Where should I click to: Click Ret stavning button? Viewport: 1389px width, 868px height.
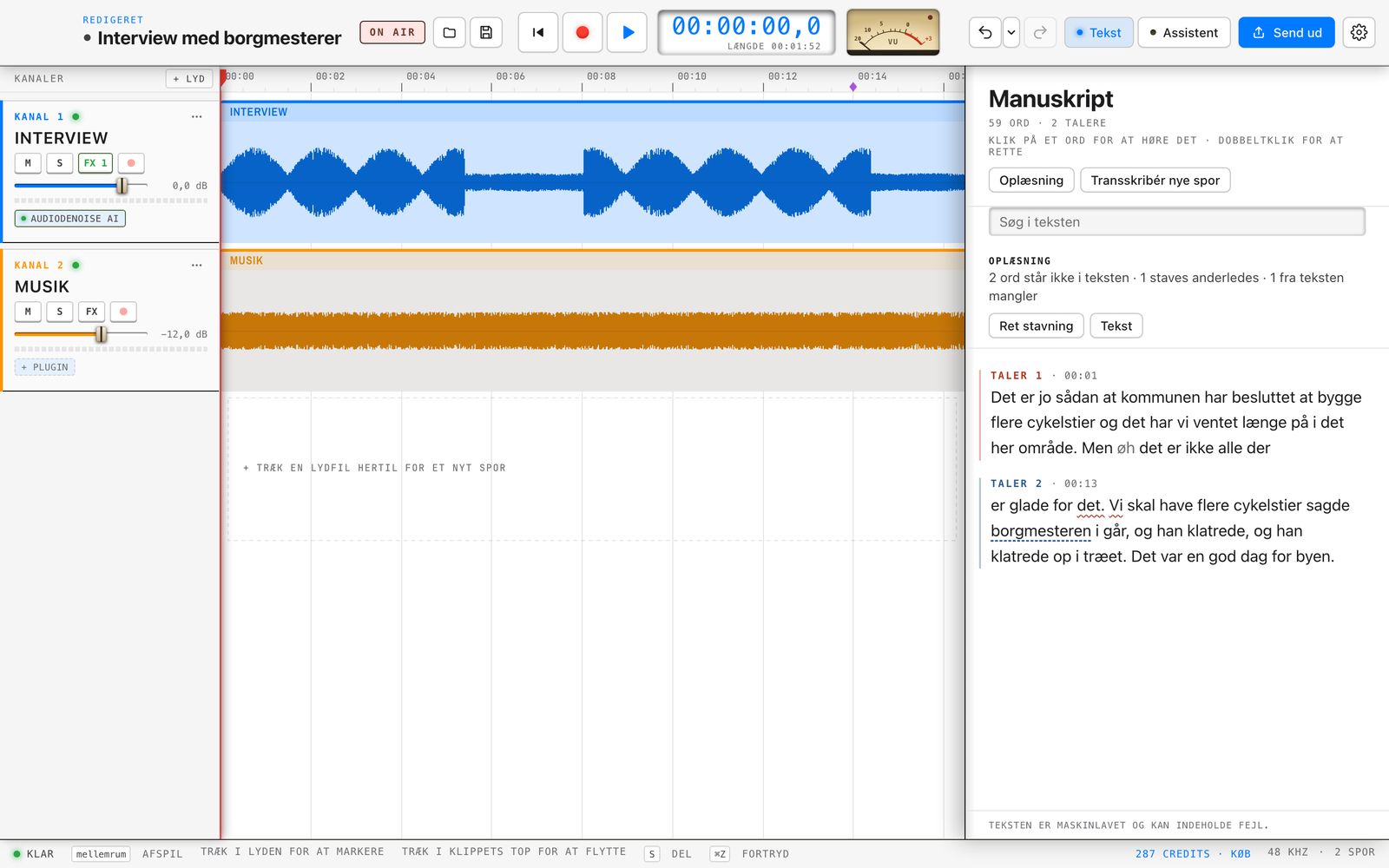(1036, 326)
